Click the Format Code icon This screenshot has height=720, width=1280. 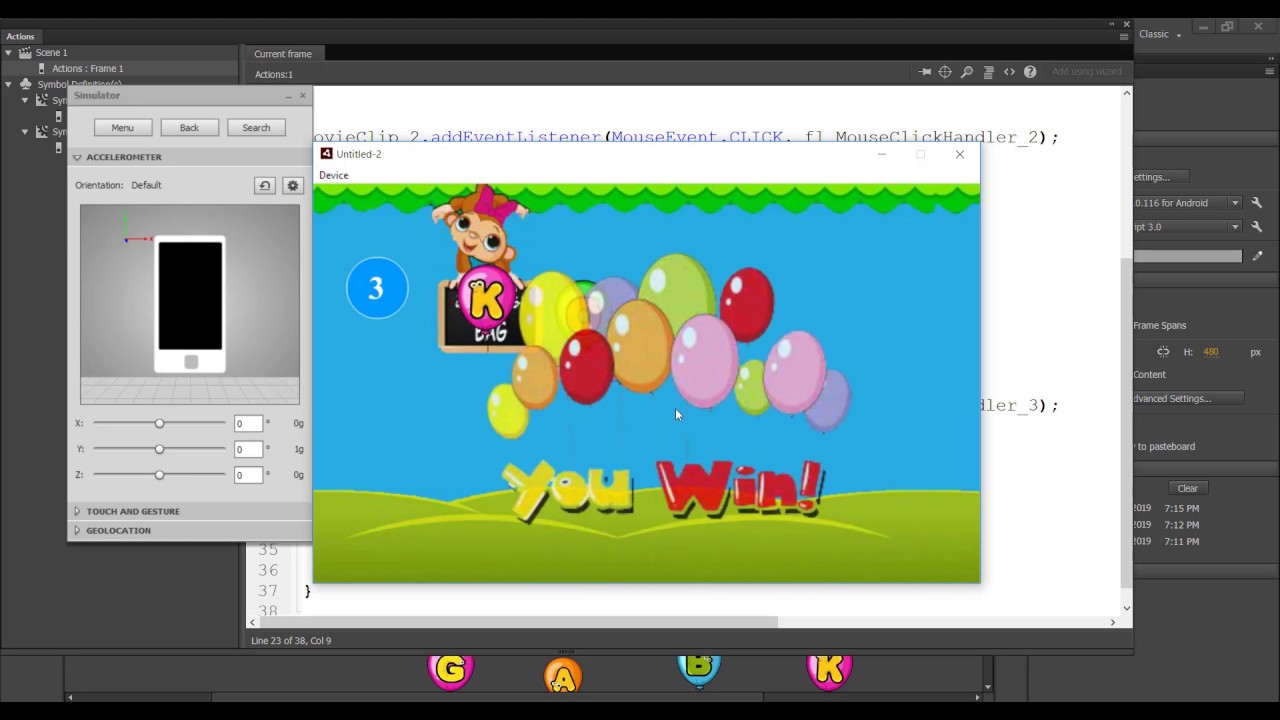[988, 72]
